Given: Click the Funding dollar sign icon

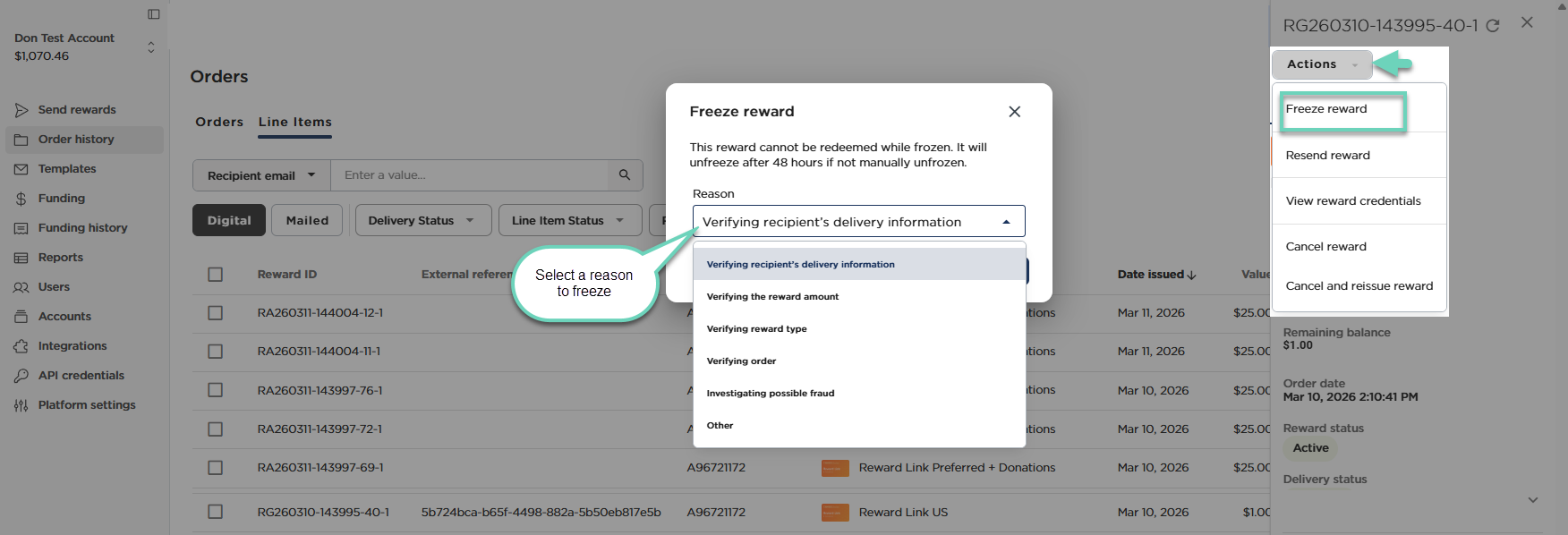Looking at the screenshot, I should [x=21, y=199].
